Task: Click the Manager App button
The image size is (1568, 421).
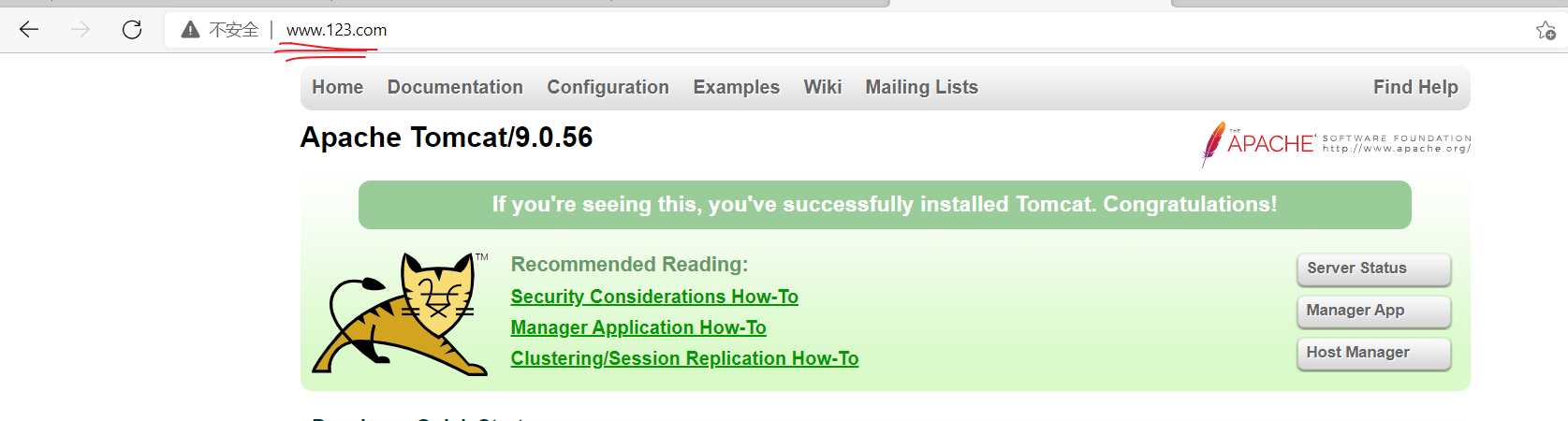Action: point(1373,311)
